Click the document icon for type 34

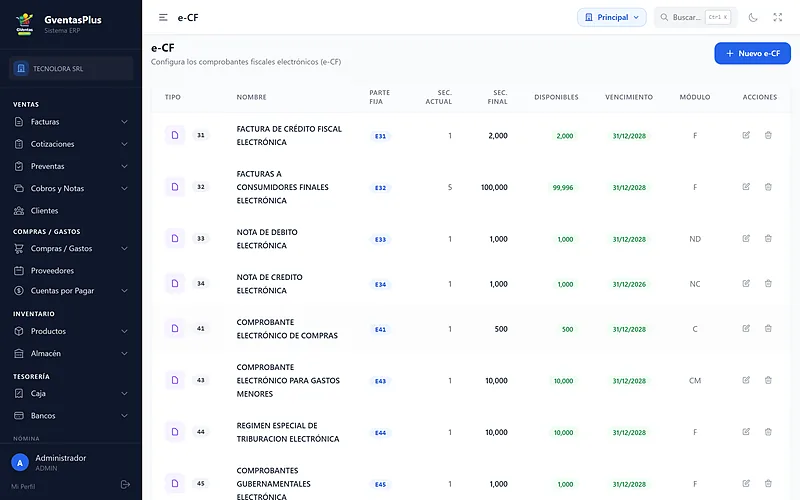[x=174, y=283]
